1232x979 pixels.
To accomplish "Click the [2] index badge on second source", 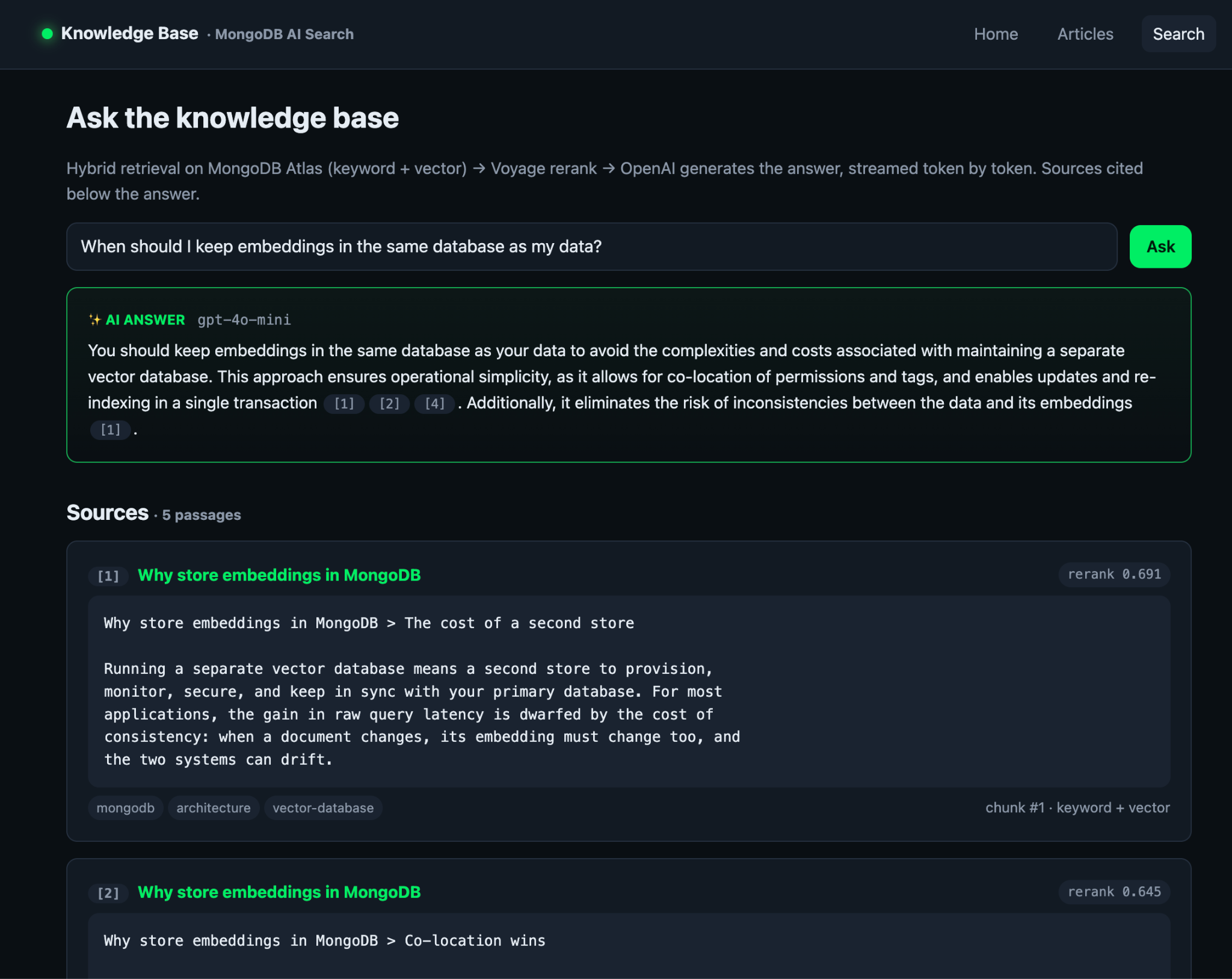I will pyautogui.click(x=108, y=893).
